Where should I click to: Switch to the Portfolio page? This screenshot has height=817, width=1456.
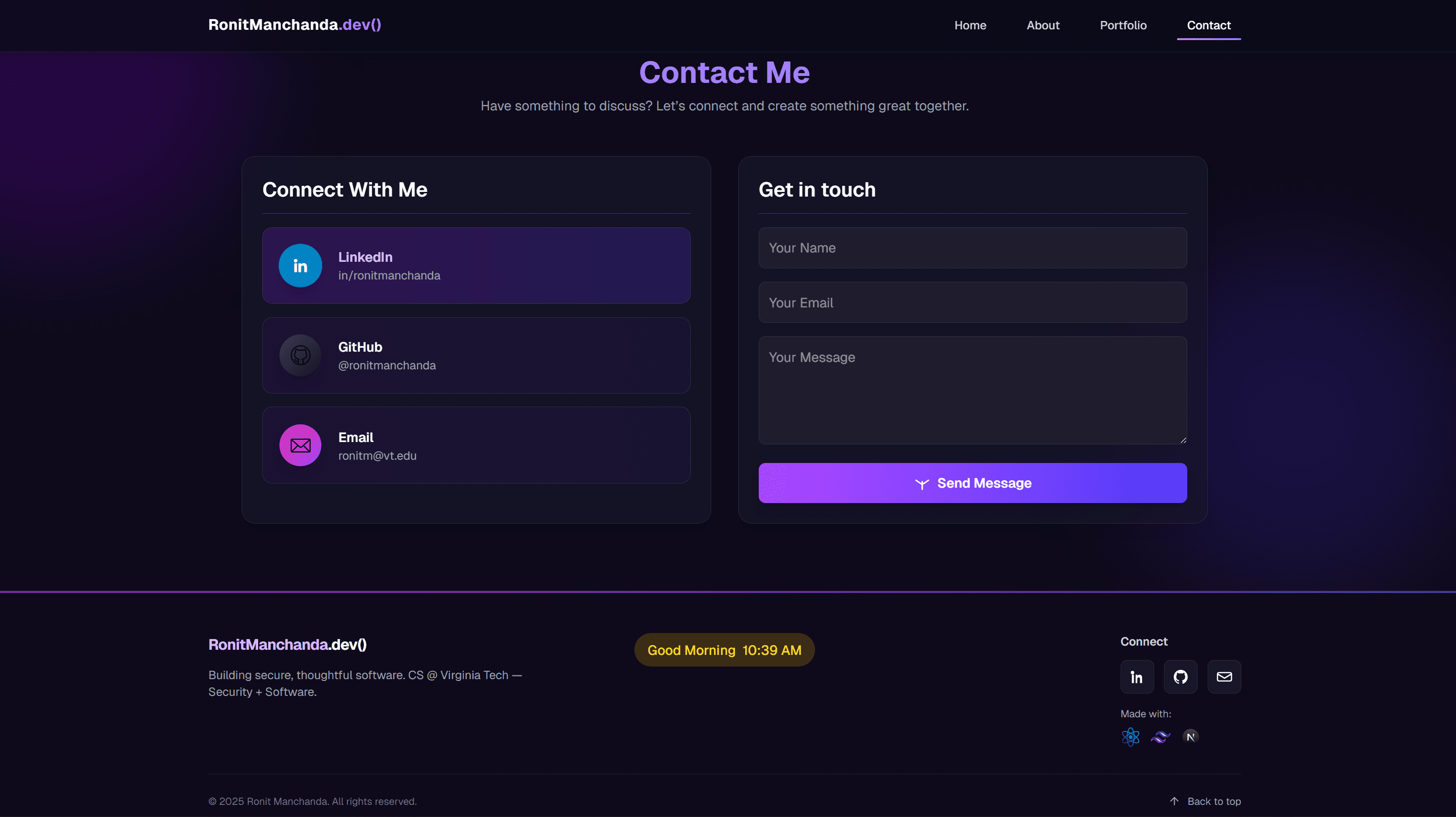pos(1123,25)
